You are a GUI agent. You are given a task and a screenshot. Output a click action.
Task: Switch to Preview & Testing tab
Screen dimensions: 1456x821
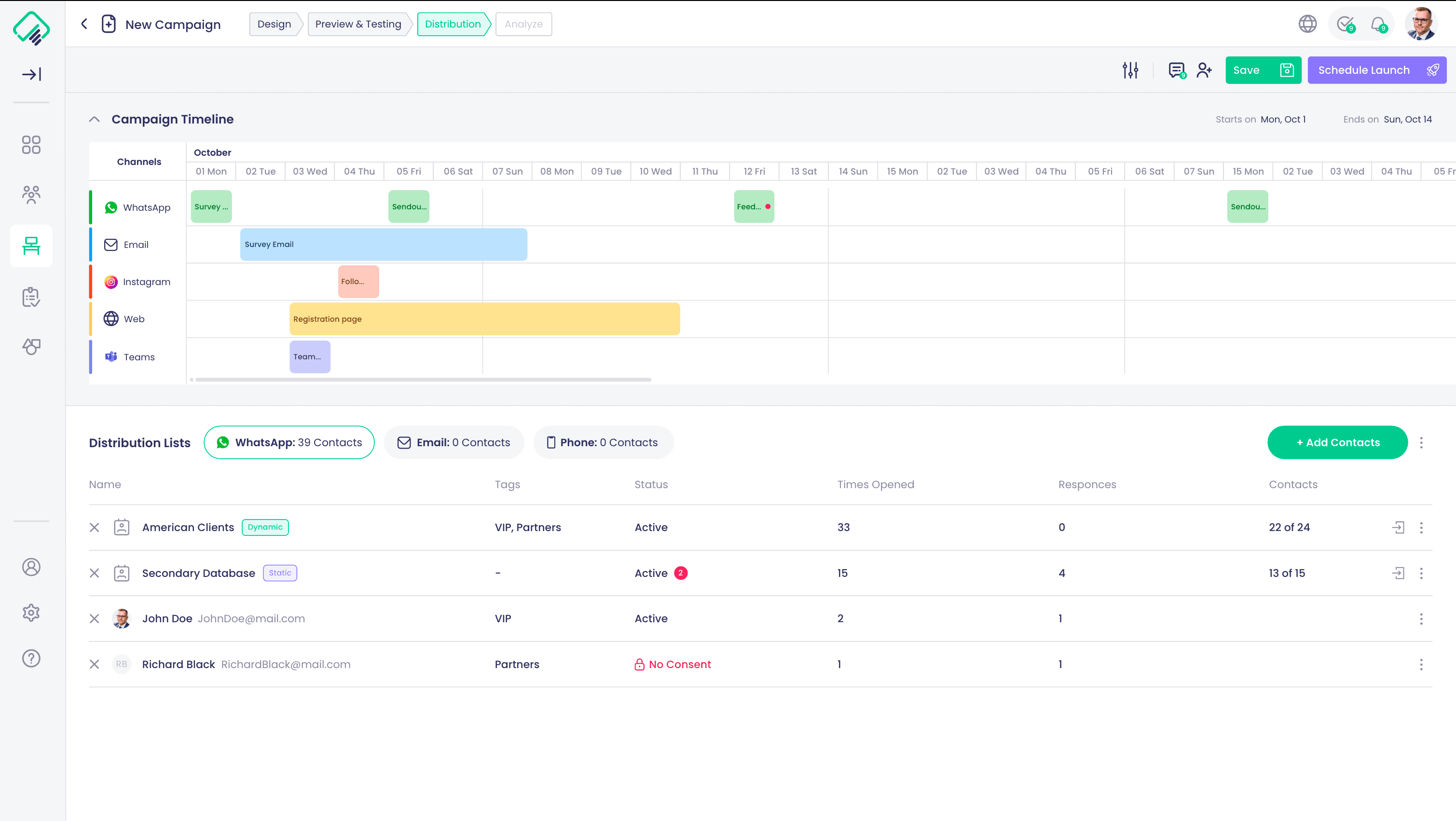click(358, 24)
